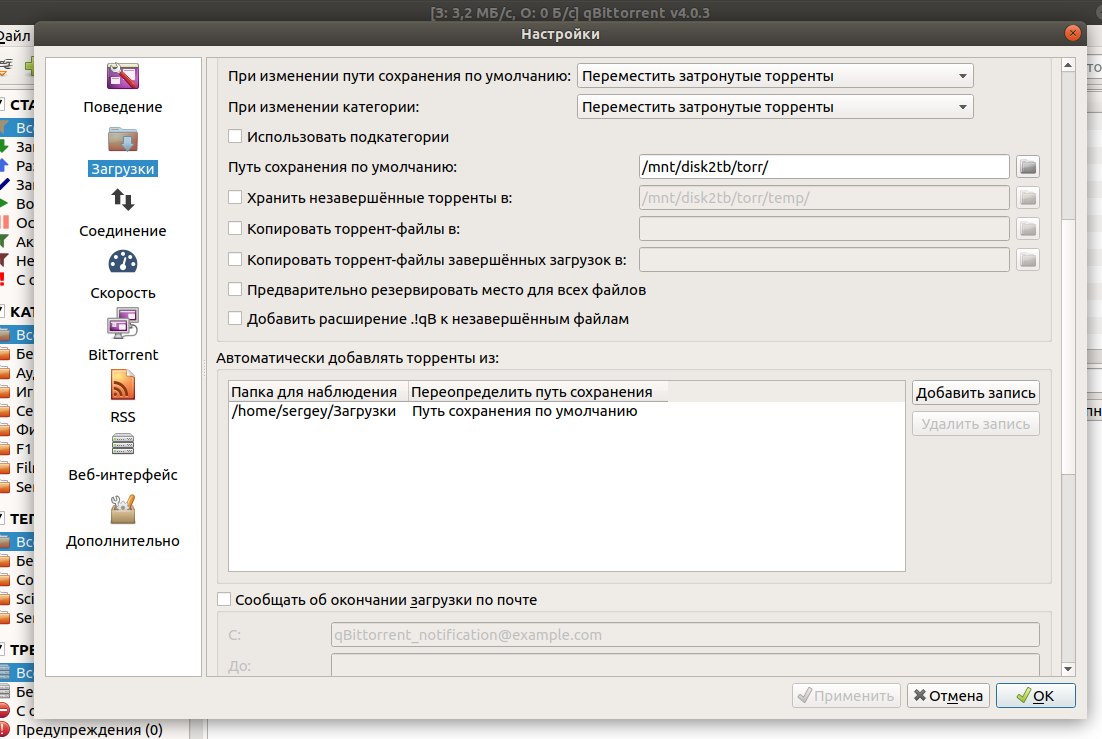Browse folder for default save path
Viewport: 1102px width, 739px height.
pyautogui.click(x=1028, y=167)
